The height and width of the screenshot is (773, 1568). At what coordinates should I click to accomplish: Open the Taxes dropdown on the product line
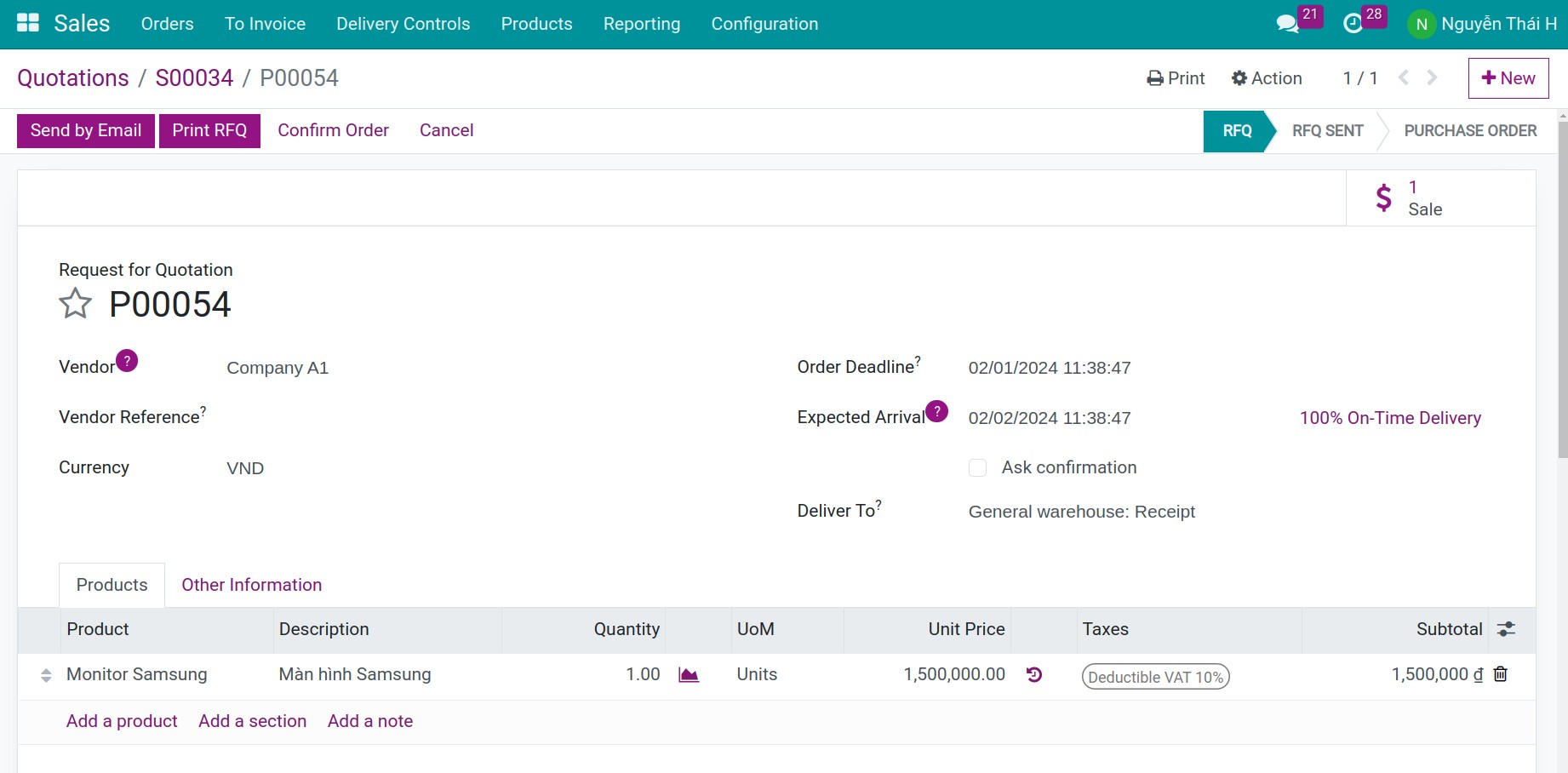[1154, 677]
